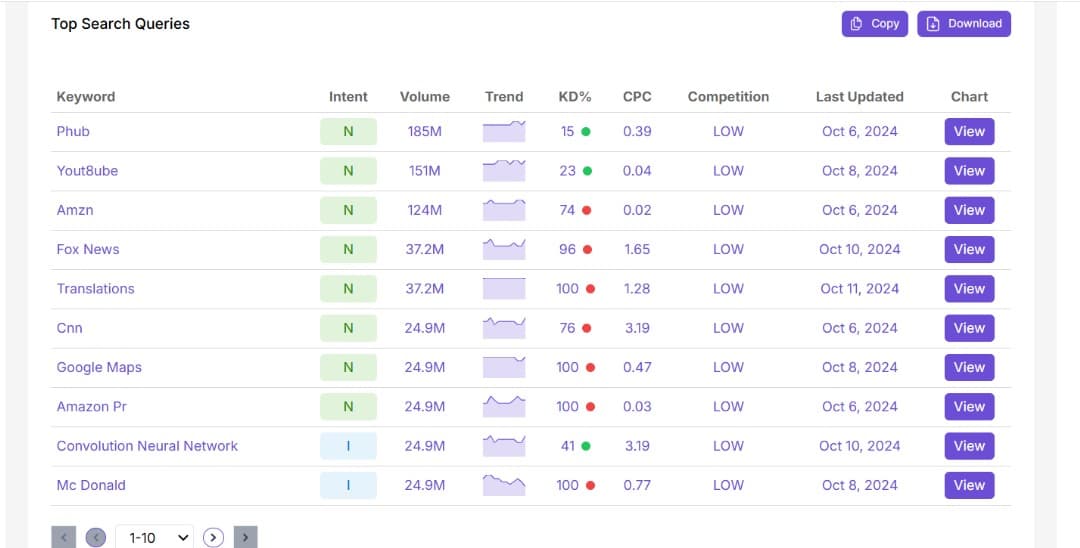Click I intent badge for Convolution Neural Network

coord(349,446)
